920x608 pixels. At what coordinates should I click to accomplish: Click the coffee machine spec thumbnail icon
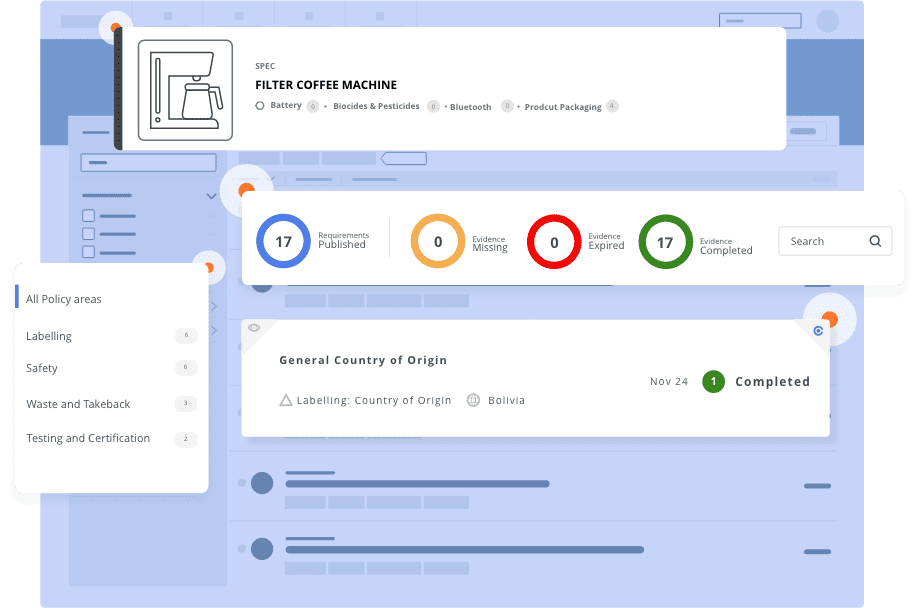[x=183, y=88]
